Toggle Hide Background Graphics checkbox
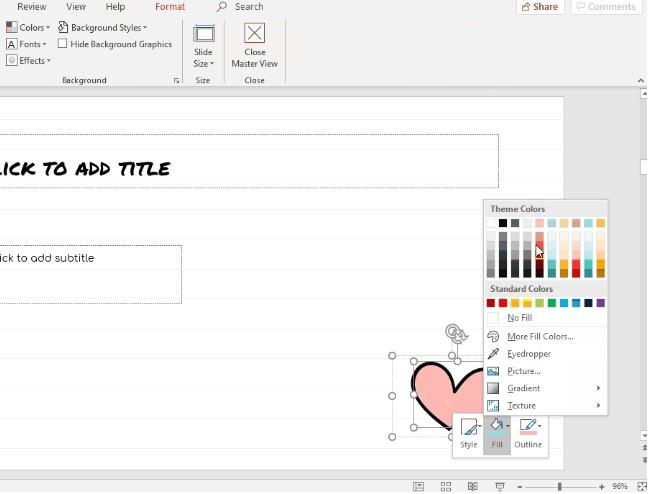 (62, 44)
